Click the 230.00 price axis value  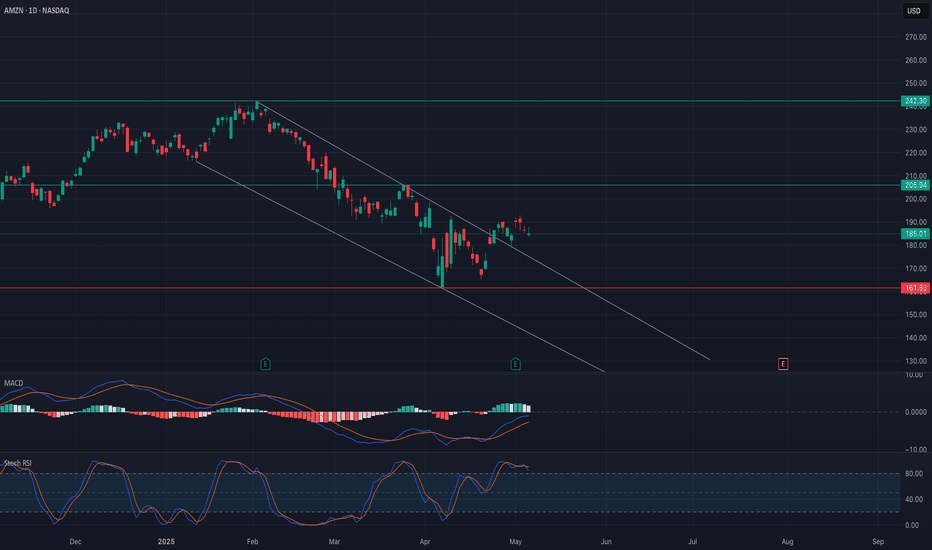click(x=916, y=130)
